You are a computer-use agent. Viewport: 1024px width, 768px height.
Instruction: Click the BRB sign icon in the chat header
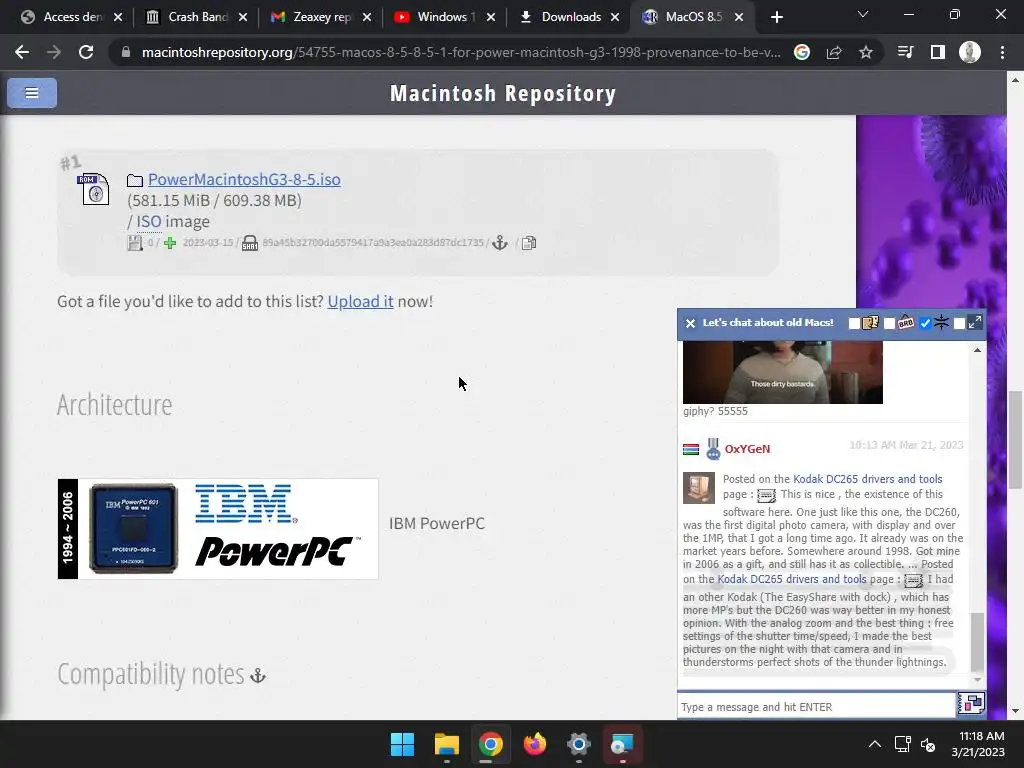point(906,323)
